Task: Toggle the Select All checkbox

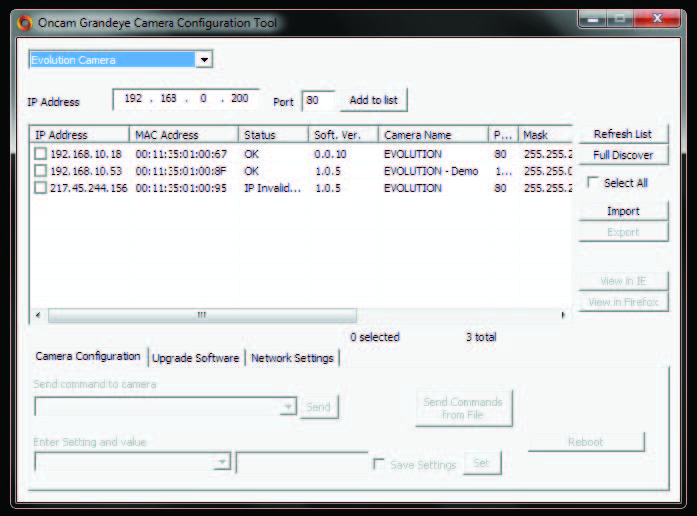Action: click(593, 182)
